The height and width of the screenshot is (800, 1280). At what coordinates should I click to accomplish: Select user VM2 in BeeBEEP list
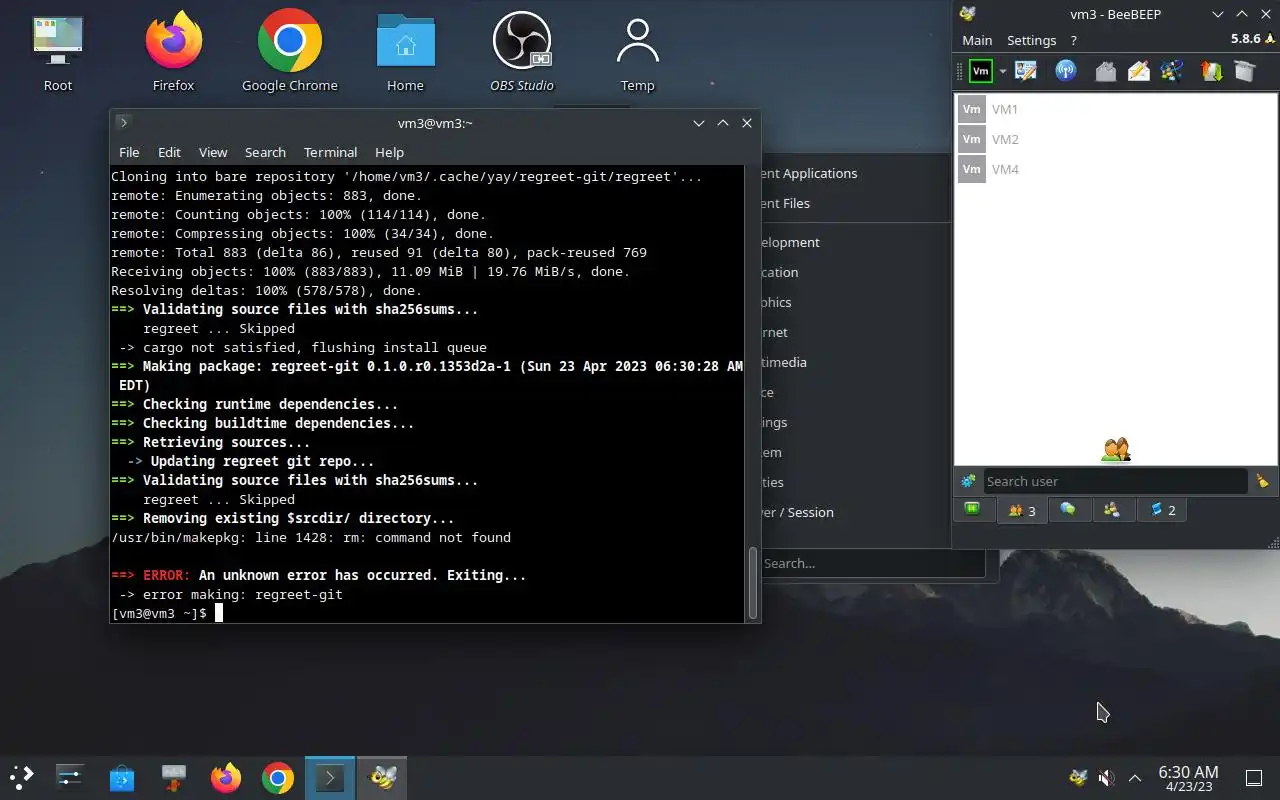click(1115, 140)
